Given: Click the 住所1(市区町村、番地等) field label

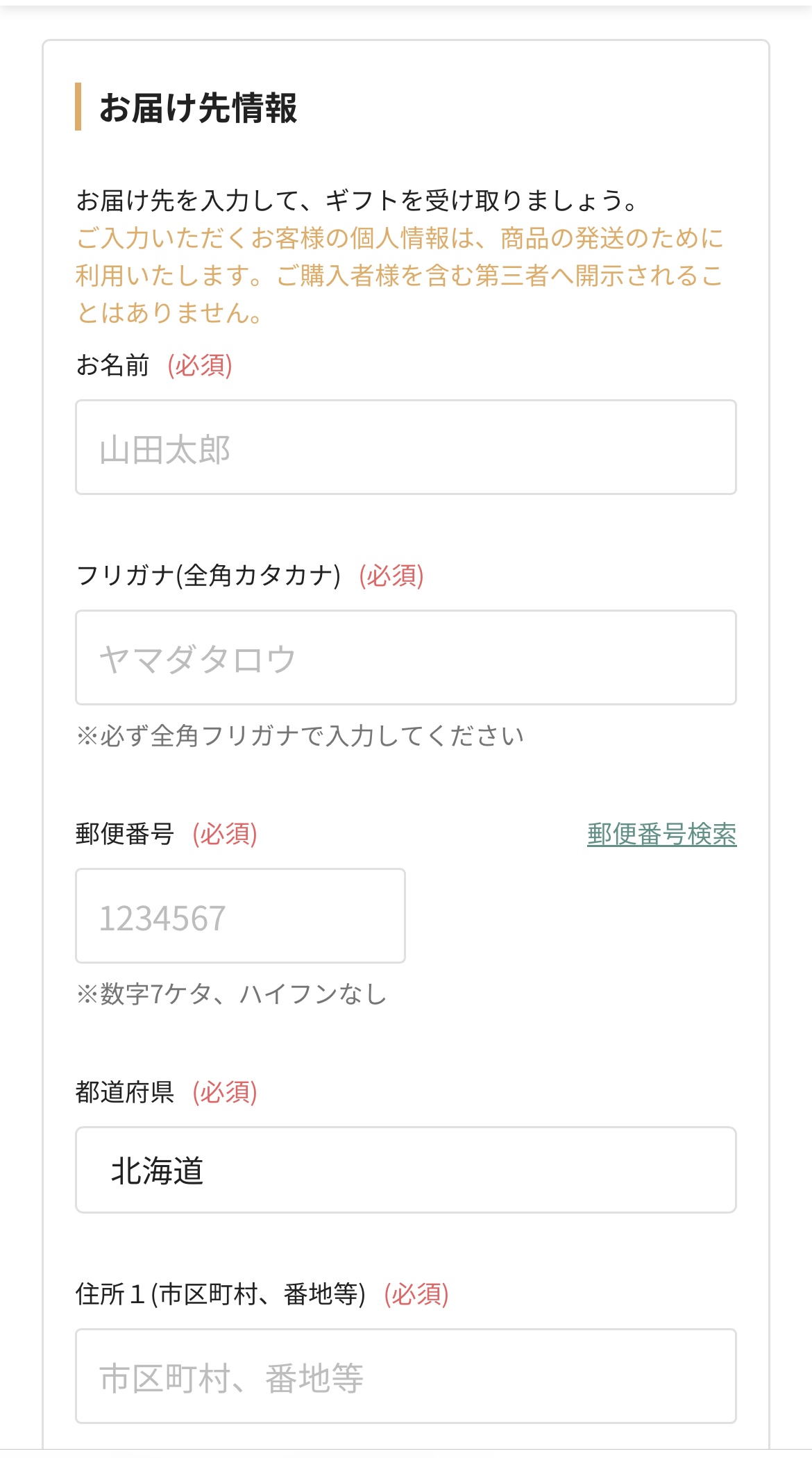Looking at the screenshot, I should coord(221,1295).
